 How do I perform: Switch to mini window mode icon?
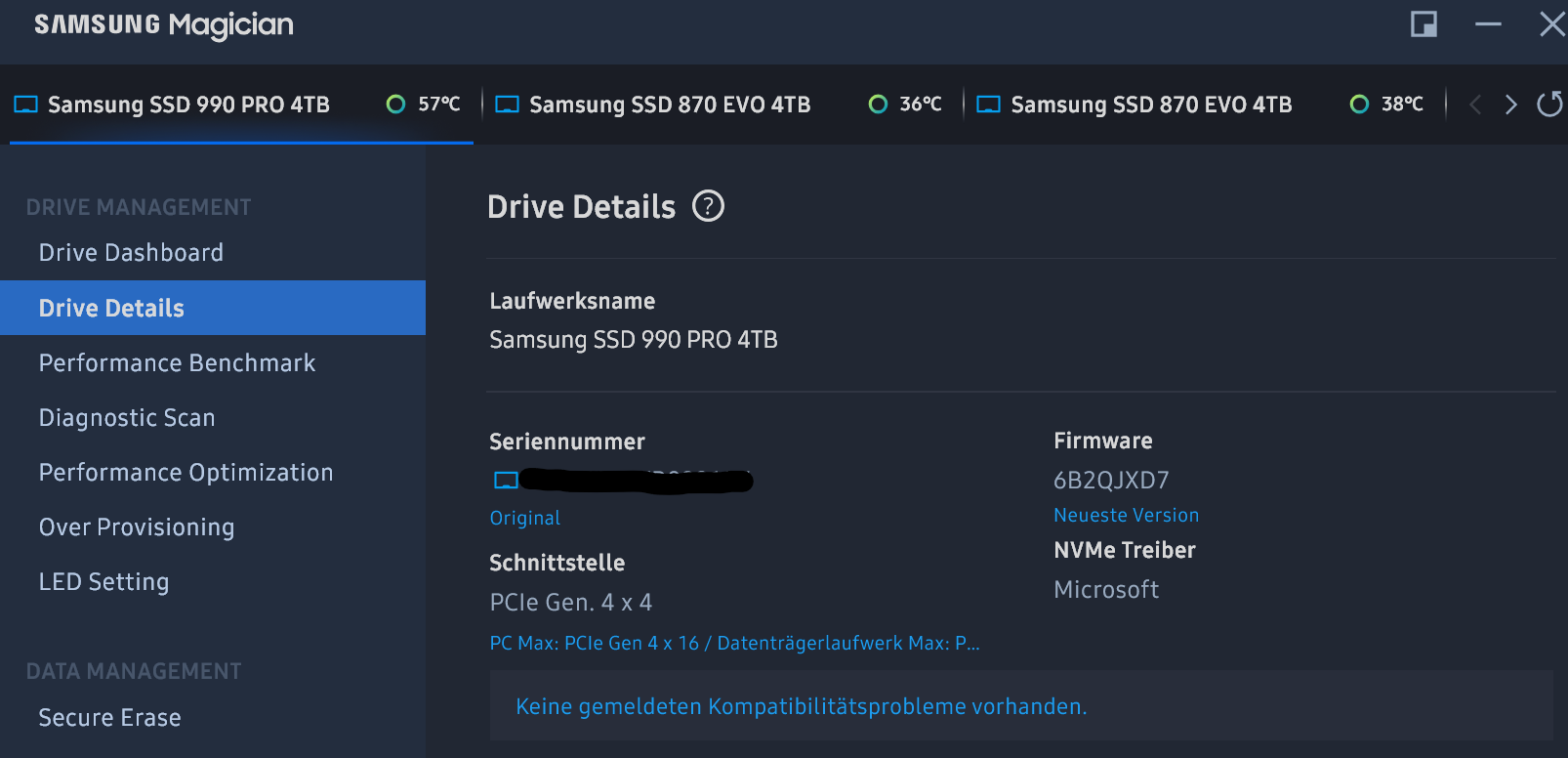pyautogui.click(x=1424, y=23)
